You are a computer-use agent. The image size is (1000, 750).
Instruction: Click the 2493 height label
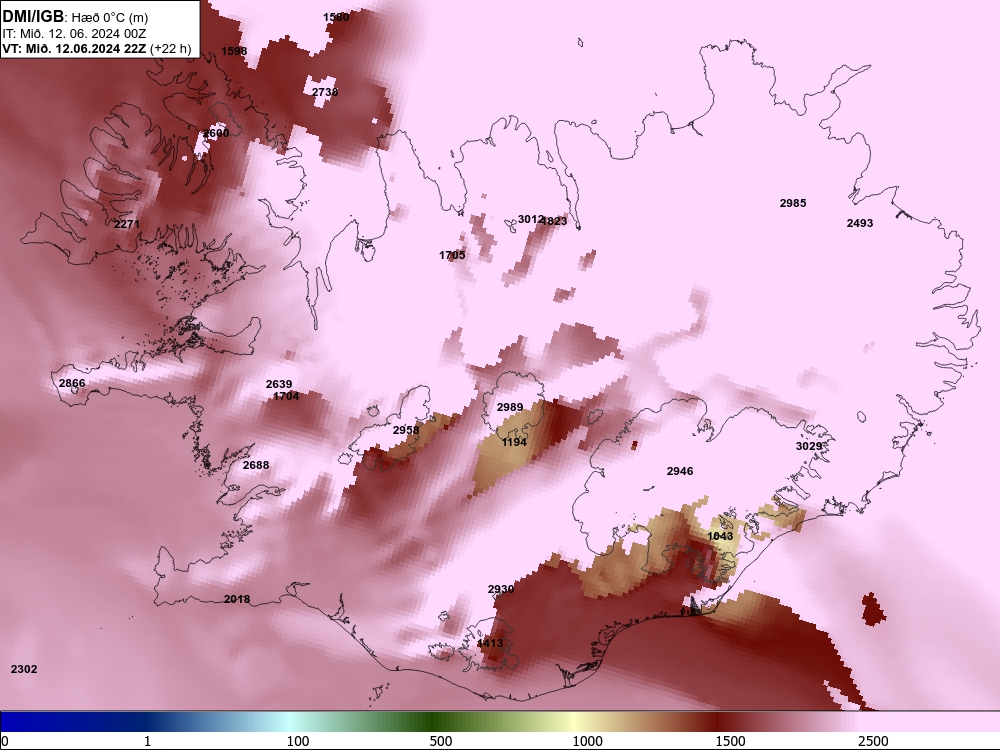[860, 223]
